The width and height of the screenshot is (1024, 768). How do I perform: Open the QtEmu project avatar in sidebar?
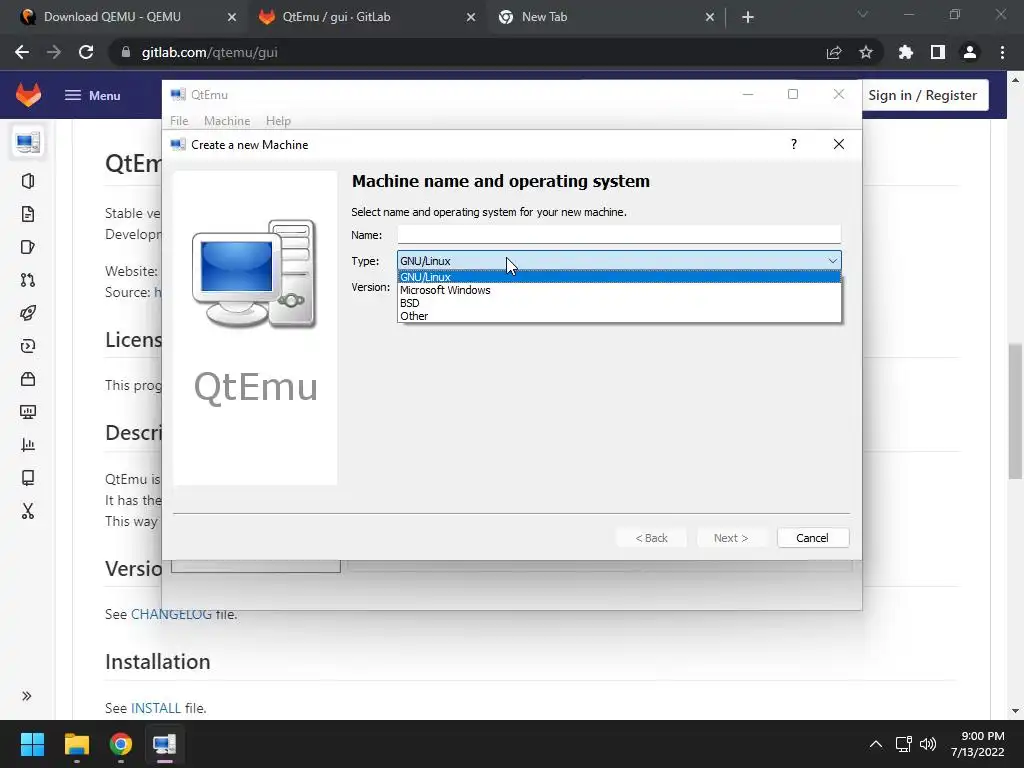[x=28, y=142]
